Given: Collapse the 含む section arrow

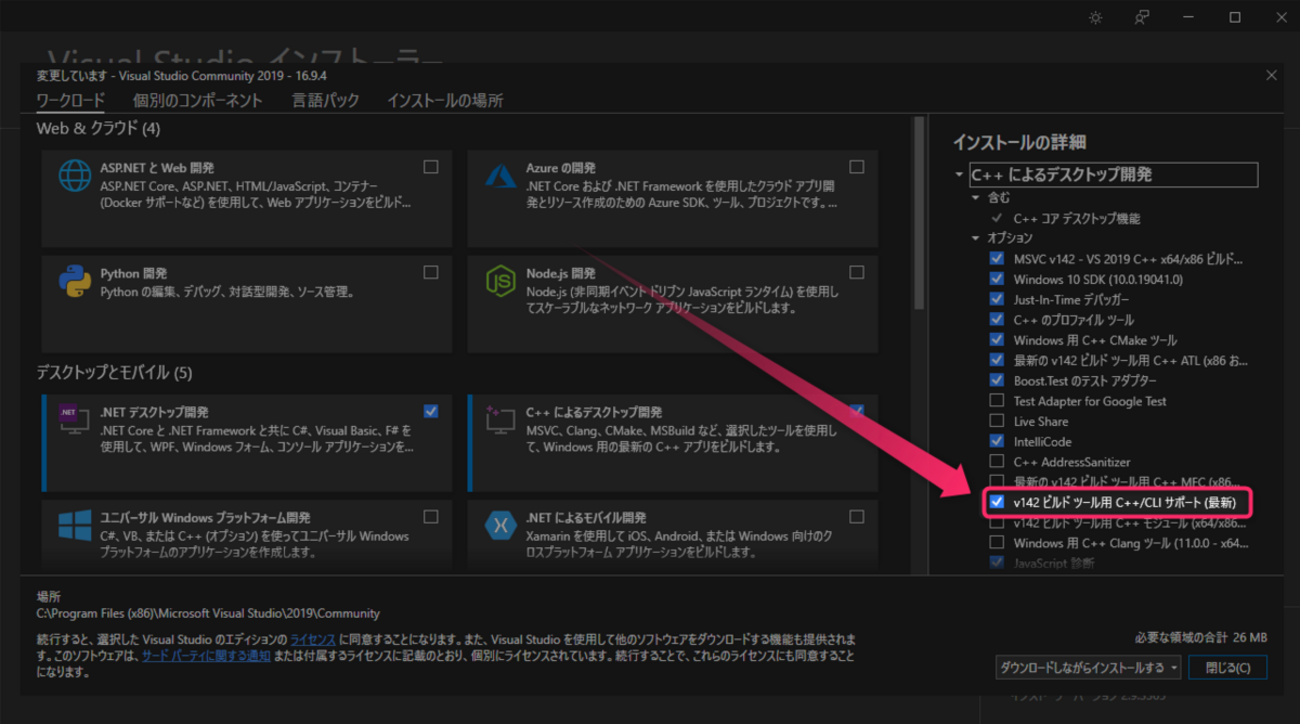Looking at the screenshot, I should tap(976, 198).
